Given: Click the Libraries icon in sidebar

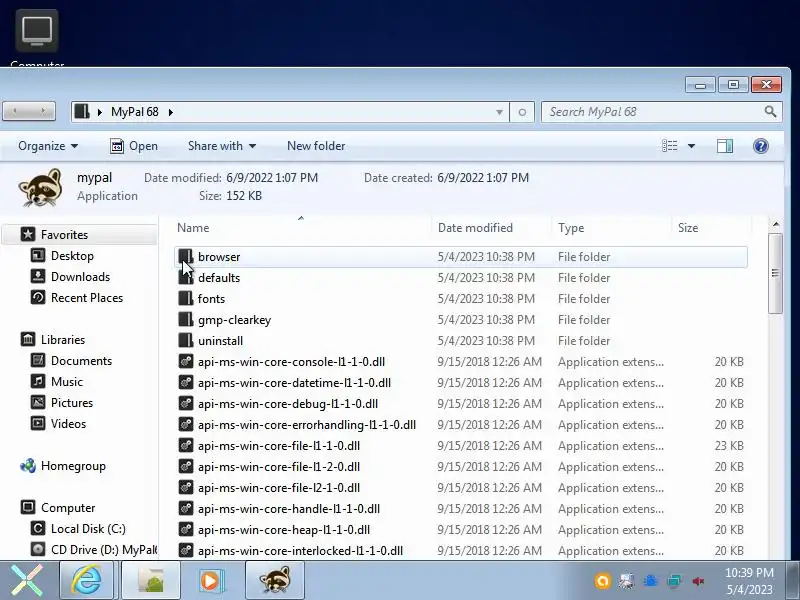Looking at the screenshot, I should tap(28, 339).
